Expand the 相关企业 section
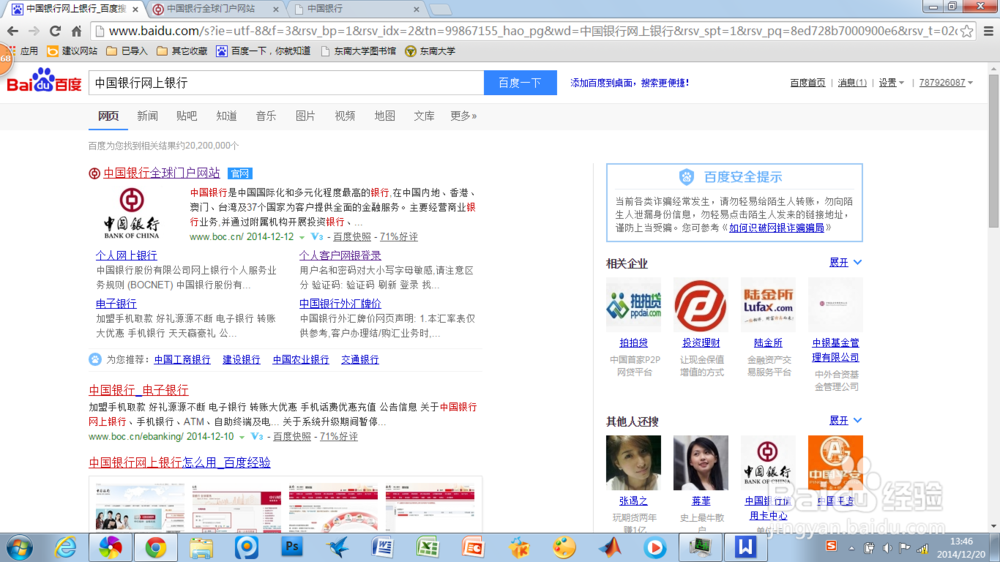Image resolution: width=1000 pixels, height=562 pixels. click(x=845, y=262)
